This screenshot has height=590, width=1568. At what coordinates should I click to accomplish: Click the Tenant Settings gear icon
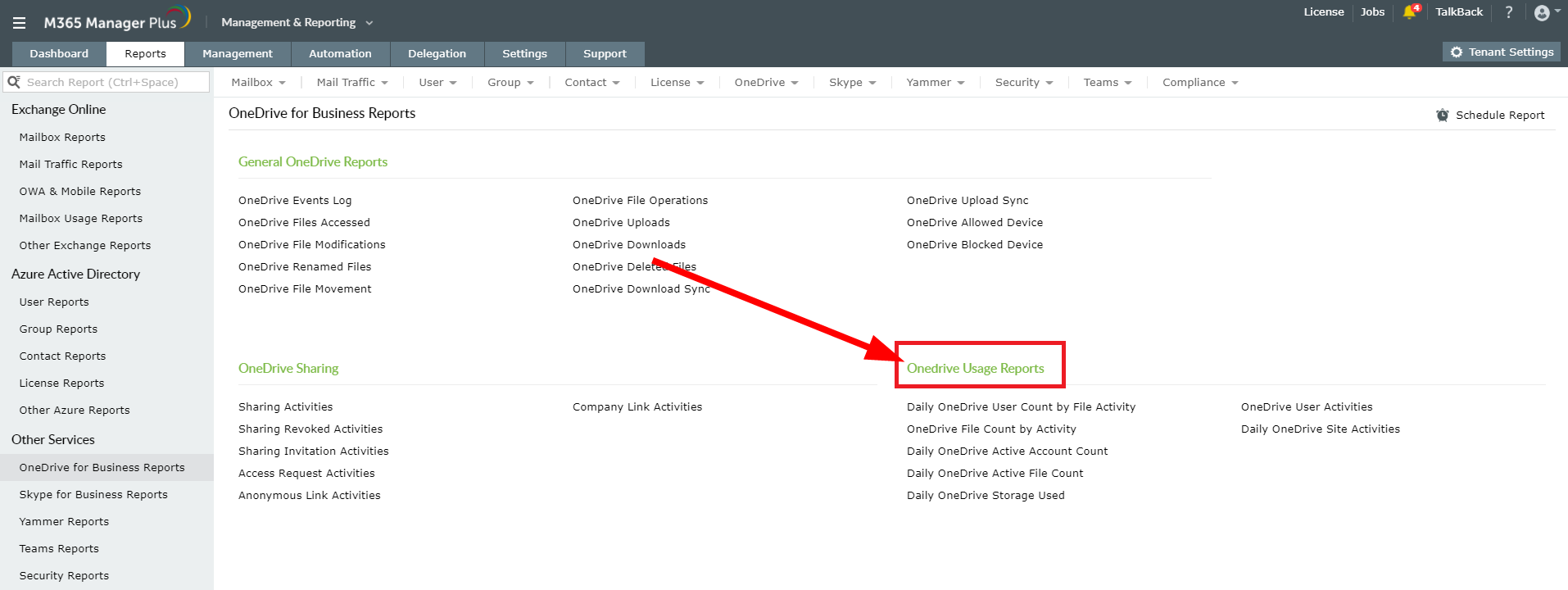[1456, 52]
